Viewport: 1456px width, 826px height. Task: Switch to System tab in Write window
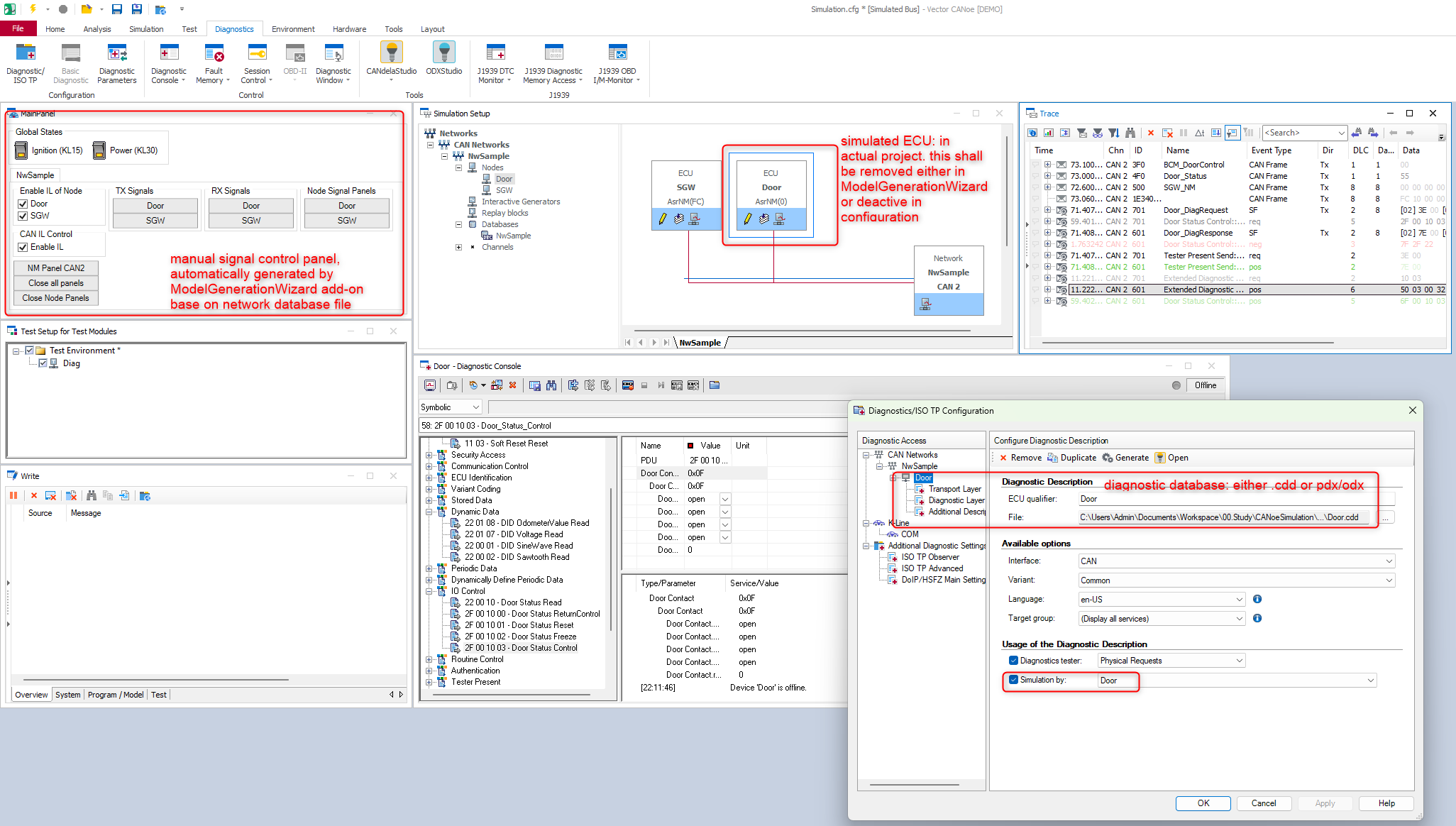[68, 695]
